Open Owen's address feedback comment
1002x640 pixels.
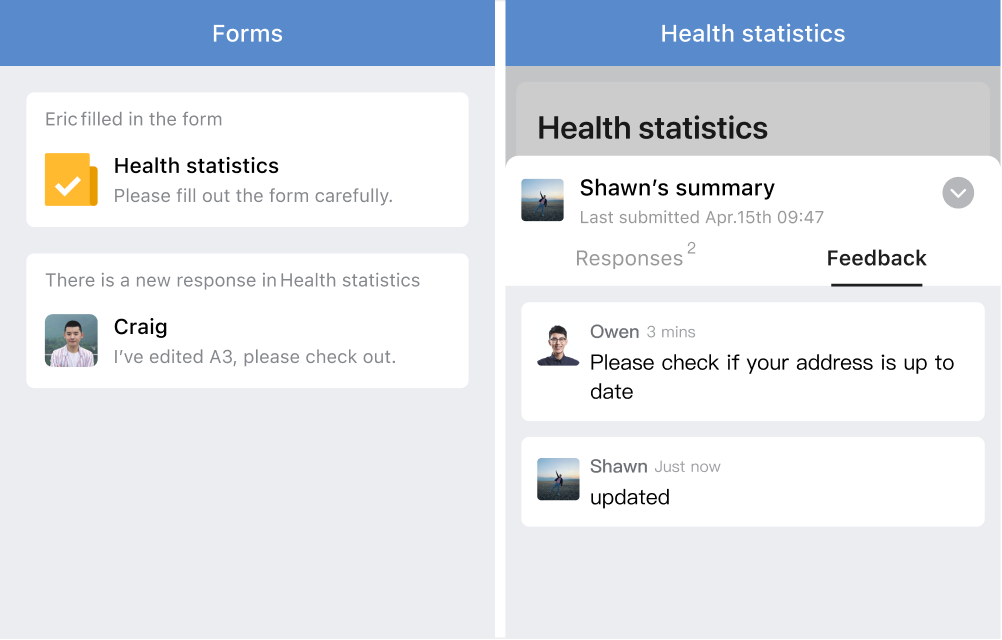pyautogui.click(x=753, y=362)
